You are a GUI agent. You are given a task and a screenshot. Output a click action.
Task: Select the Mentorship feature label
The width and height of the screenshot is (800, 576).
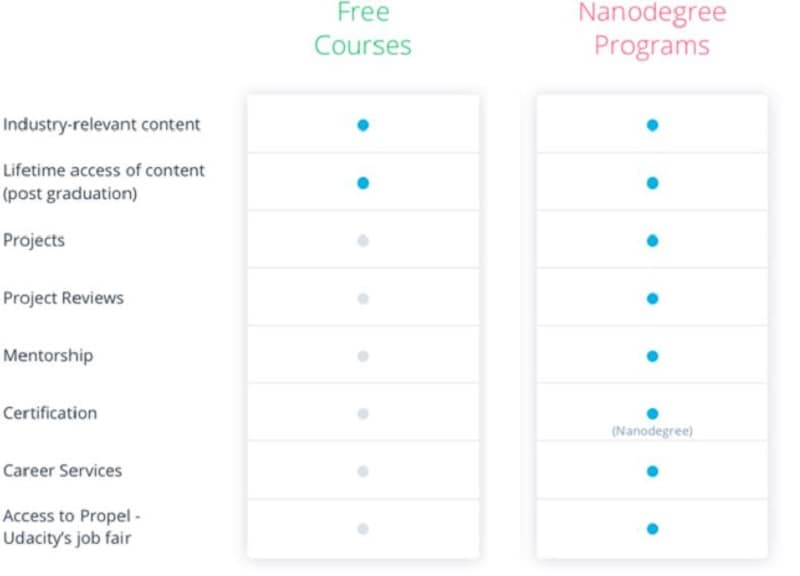point(48,355)
